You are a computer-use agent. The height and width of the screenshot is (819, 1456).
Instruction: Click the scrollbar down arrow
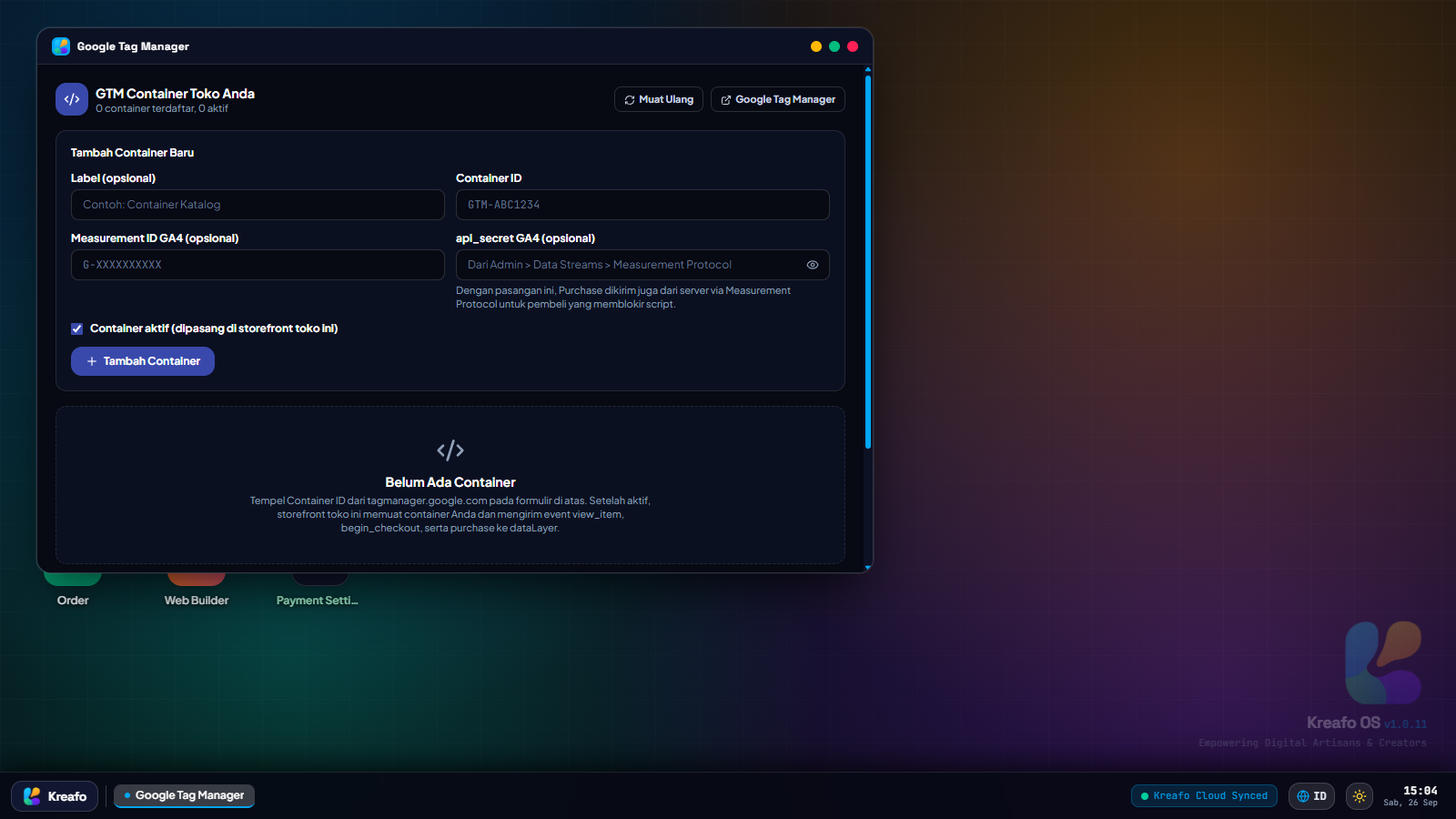coord(868,568)
